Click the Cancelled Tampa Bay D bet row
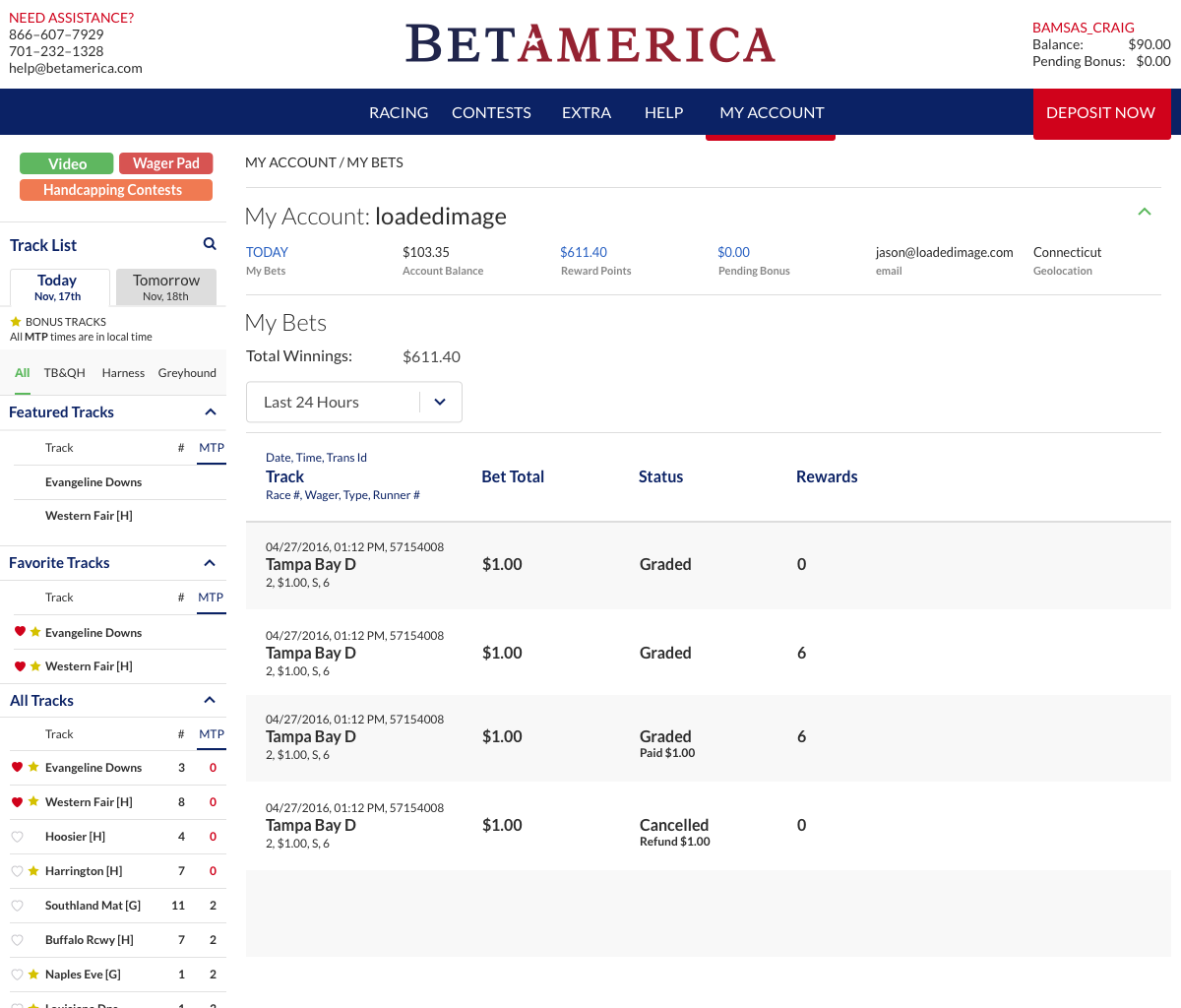Image resolution: width=1181 pixels, height=1008 pixels. (x=709, y=825)
